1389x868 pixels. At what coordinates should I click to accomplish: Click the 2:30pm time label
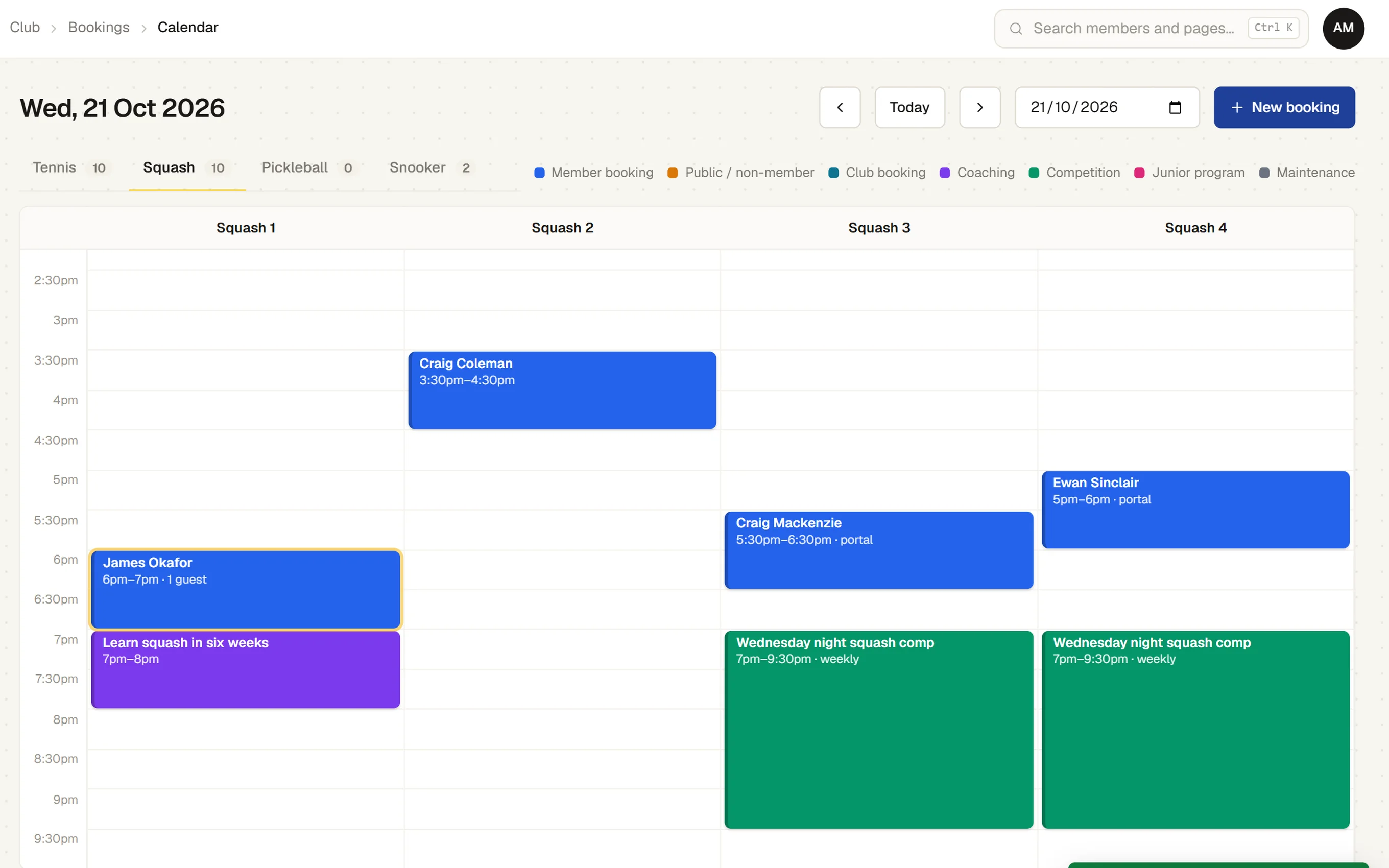coord(56,280)
